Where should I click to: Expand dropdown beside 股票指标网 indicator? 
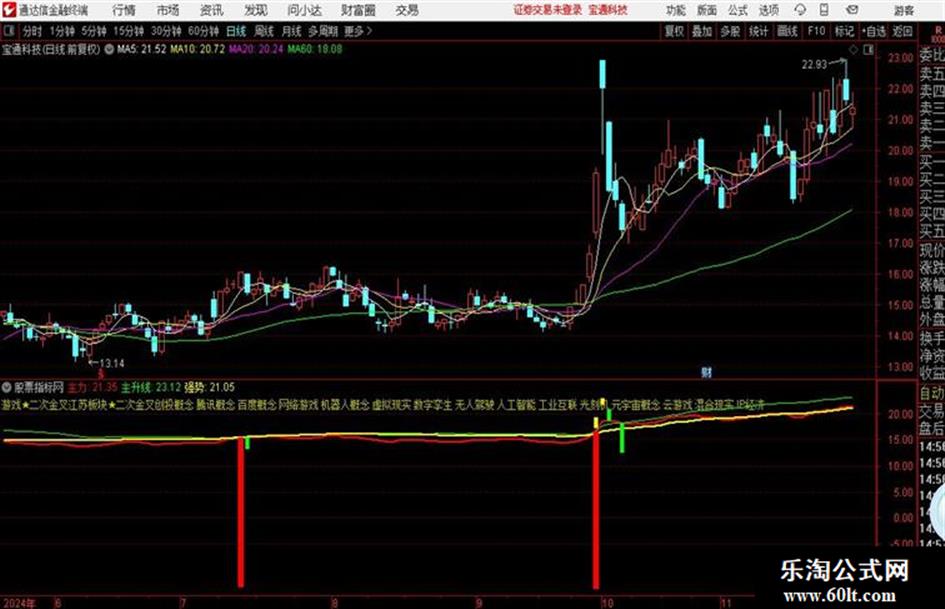pos(7,387)
